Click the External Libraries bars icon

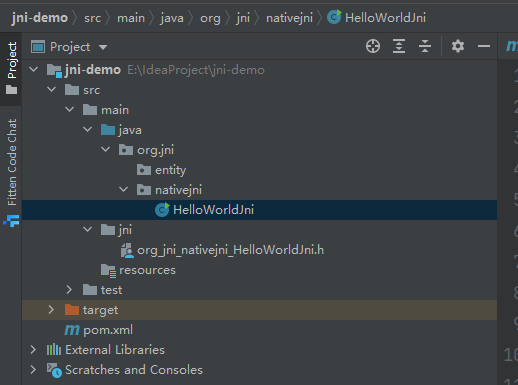pyautogui.click(x=54, y=350)
